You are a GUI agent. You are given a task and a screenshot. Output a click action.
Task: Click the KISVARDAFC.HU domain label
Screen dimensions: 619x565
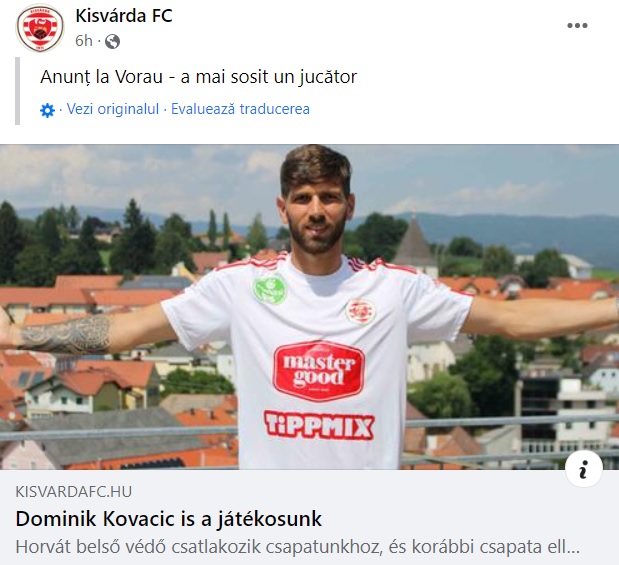(x=74, y=492)
